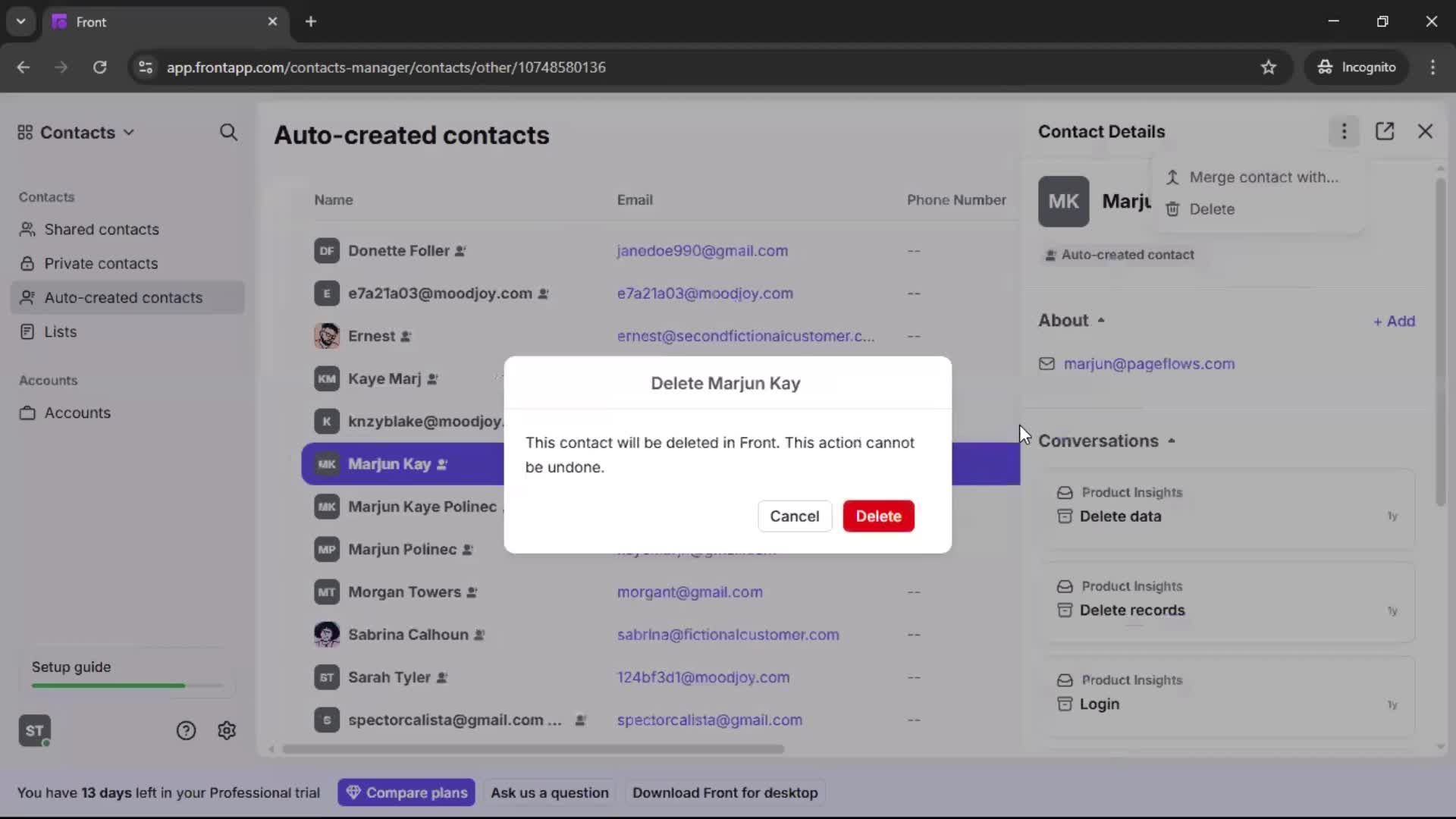The width and height of the screenshot is (1456, 819).
Task: Cancel the delete confirmation dialog
Action: coord(794,516)
